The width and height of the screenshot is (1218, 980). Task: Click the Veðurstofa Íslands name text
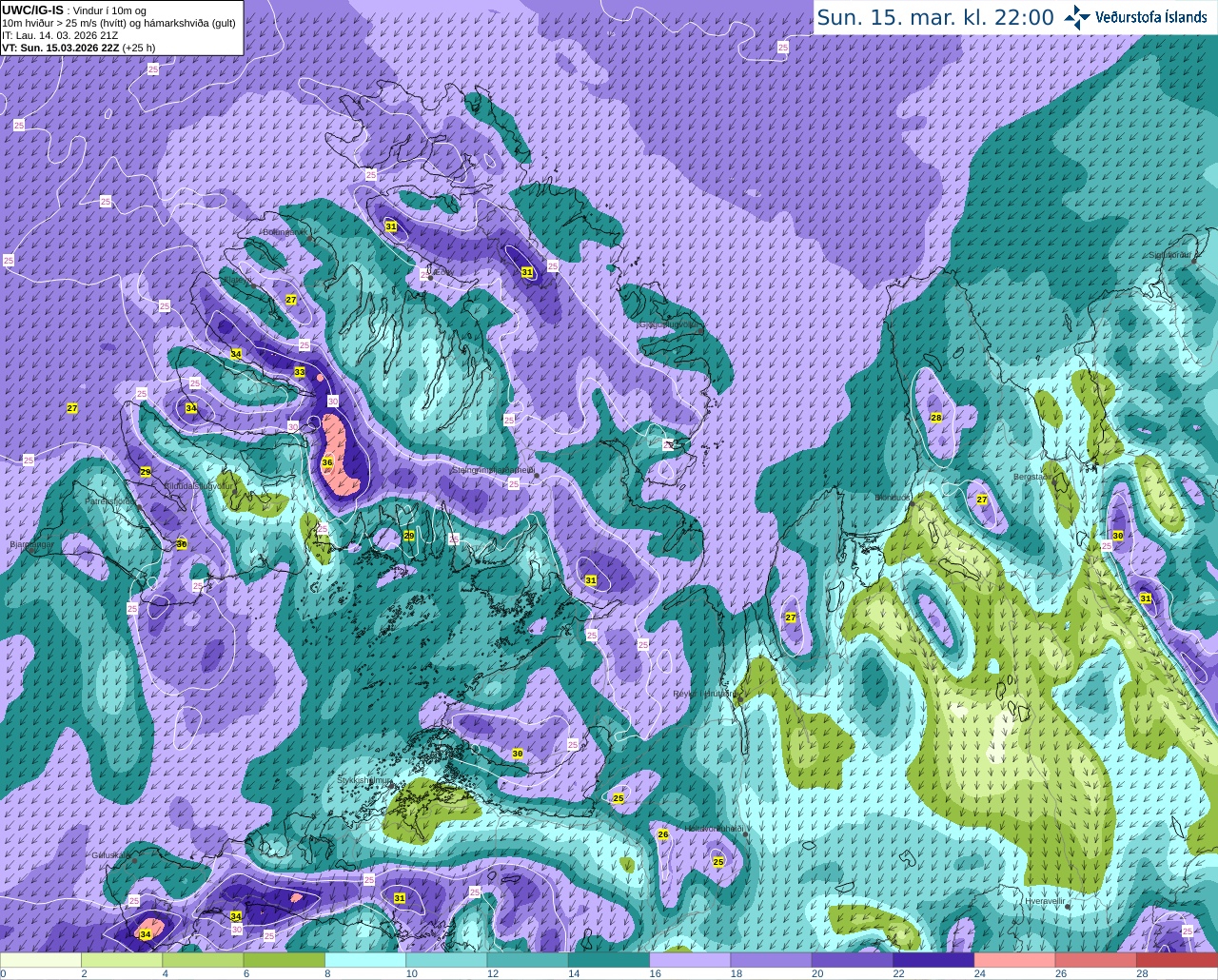pos(1150,17)
